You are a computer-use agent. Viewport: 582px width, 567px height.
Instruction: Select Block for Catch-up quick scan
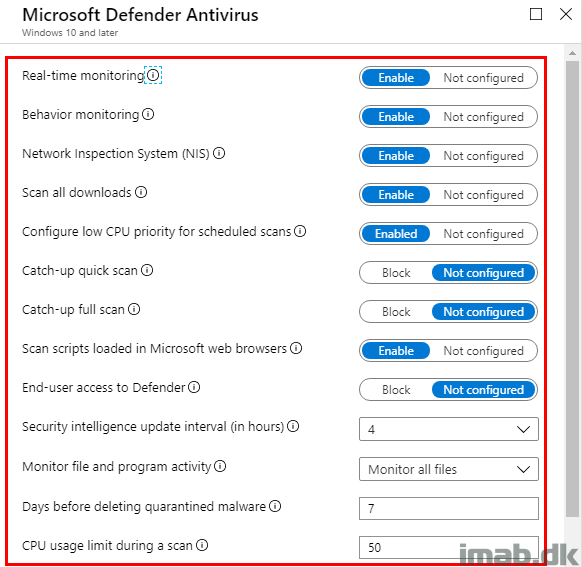396,273
